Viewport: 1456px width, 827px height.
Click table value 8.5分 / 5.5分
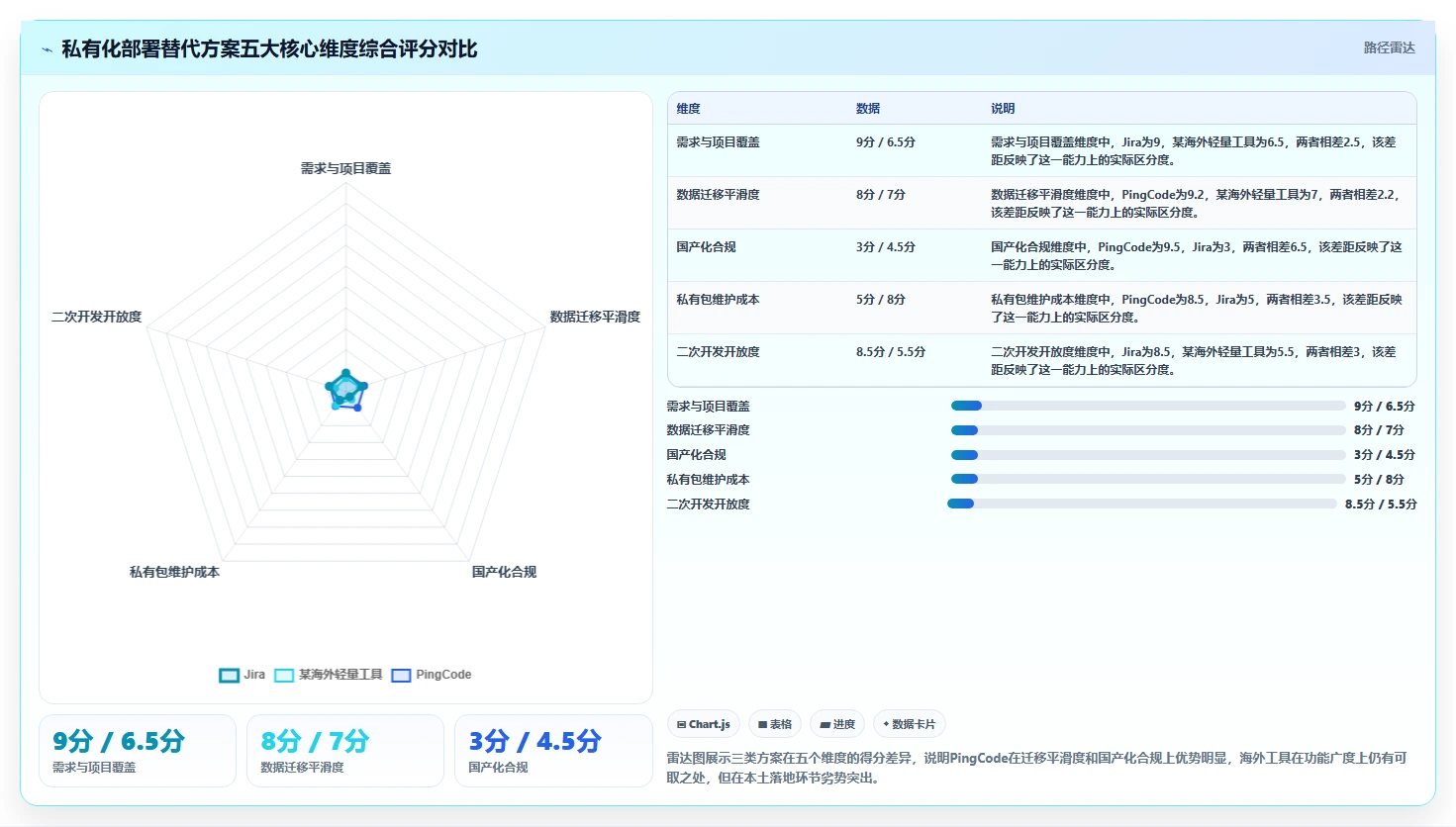tap(891, 352)
